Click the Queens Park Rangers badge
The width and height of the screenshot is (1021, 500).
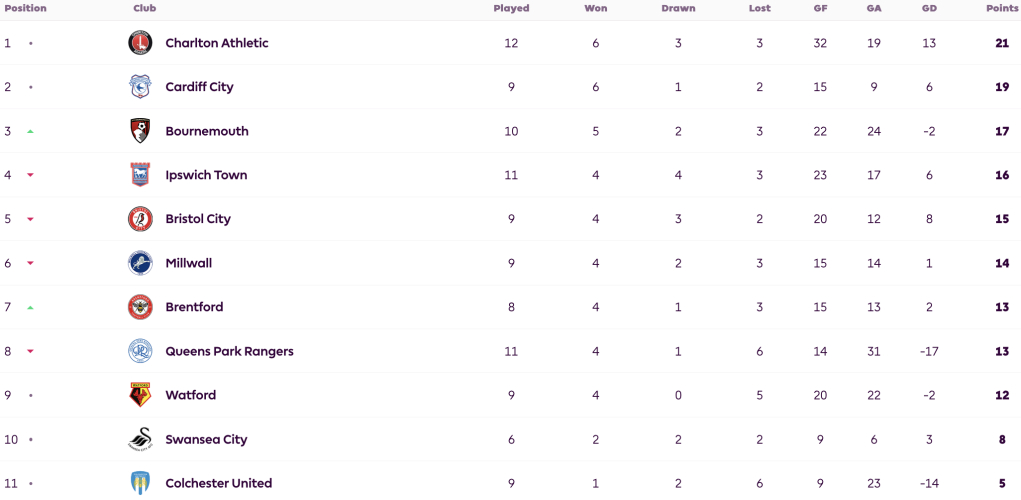tap(140, 351)
